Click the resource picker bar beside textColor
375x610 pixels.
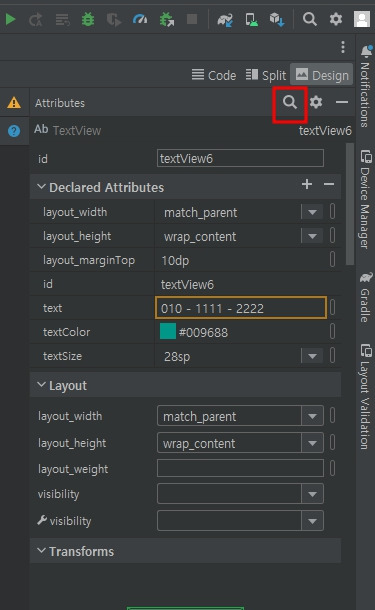pos(333,331)
